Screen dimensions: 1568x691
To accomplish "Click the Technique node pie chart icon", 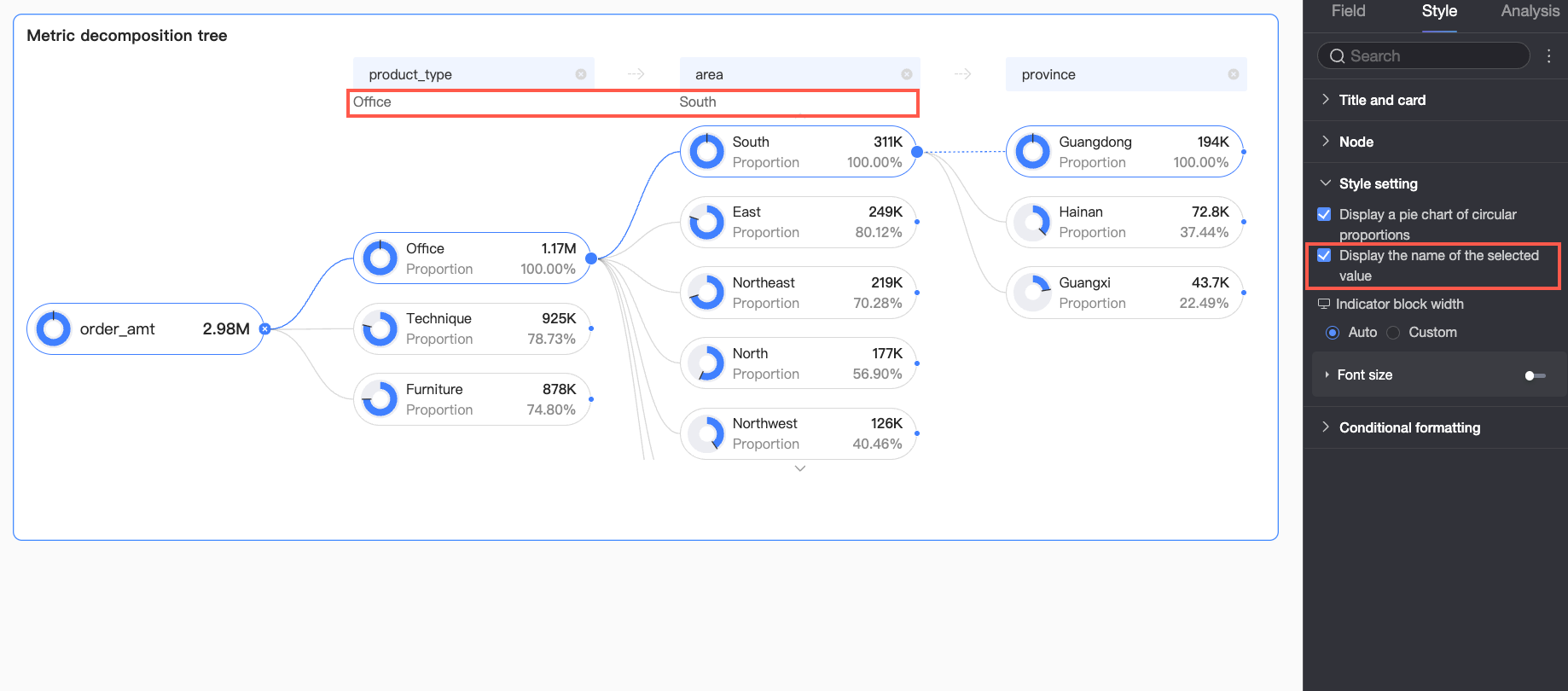I will click(380, 328).
